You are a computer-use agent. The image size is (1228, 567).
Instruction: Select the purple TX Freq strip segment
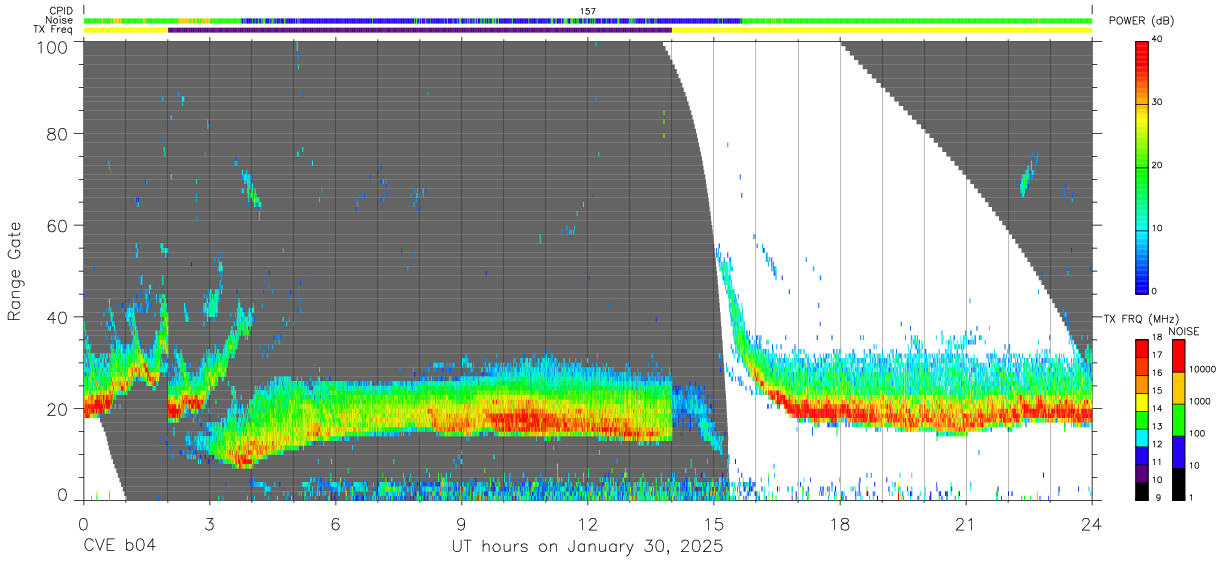click(420, 30)
